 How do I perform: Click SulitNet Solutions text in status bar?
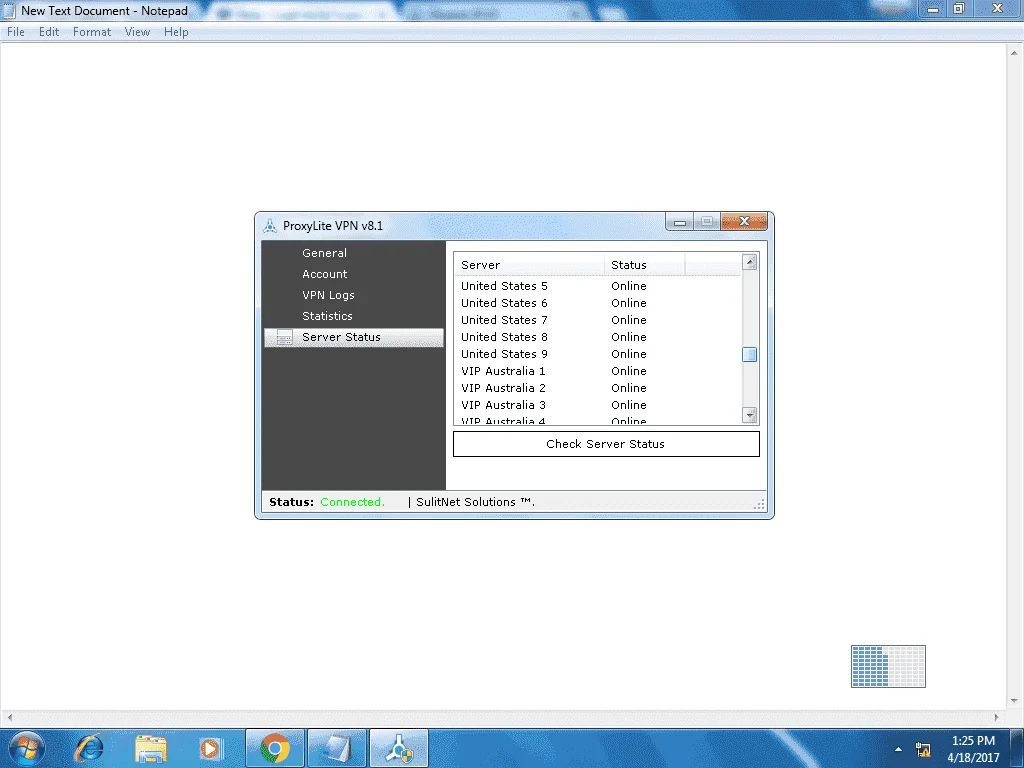click(475, 502)
